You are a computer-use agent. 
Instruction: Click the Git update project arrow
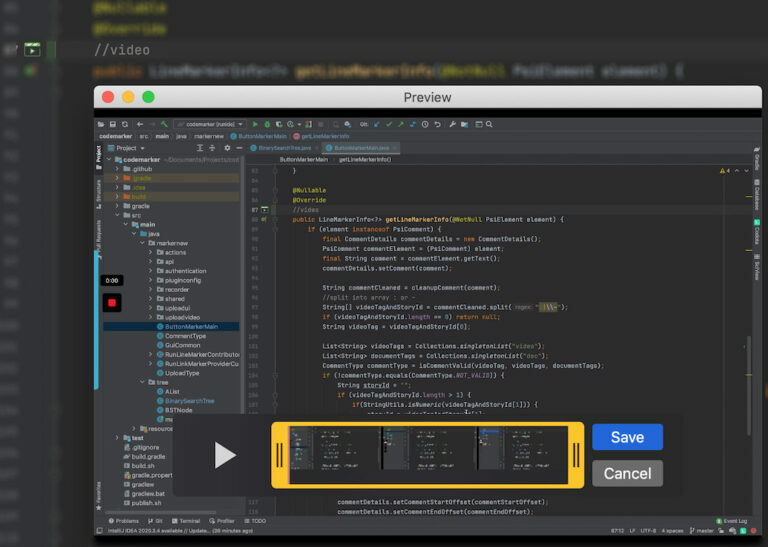(x=377, y=124)
